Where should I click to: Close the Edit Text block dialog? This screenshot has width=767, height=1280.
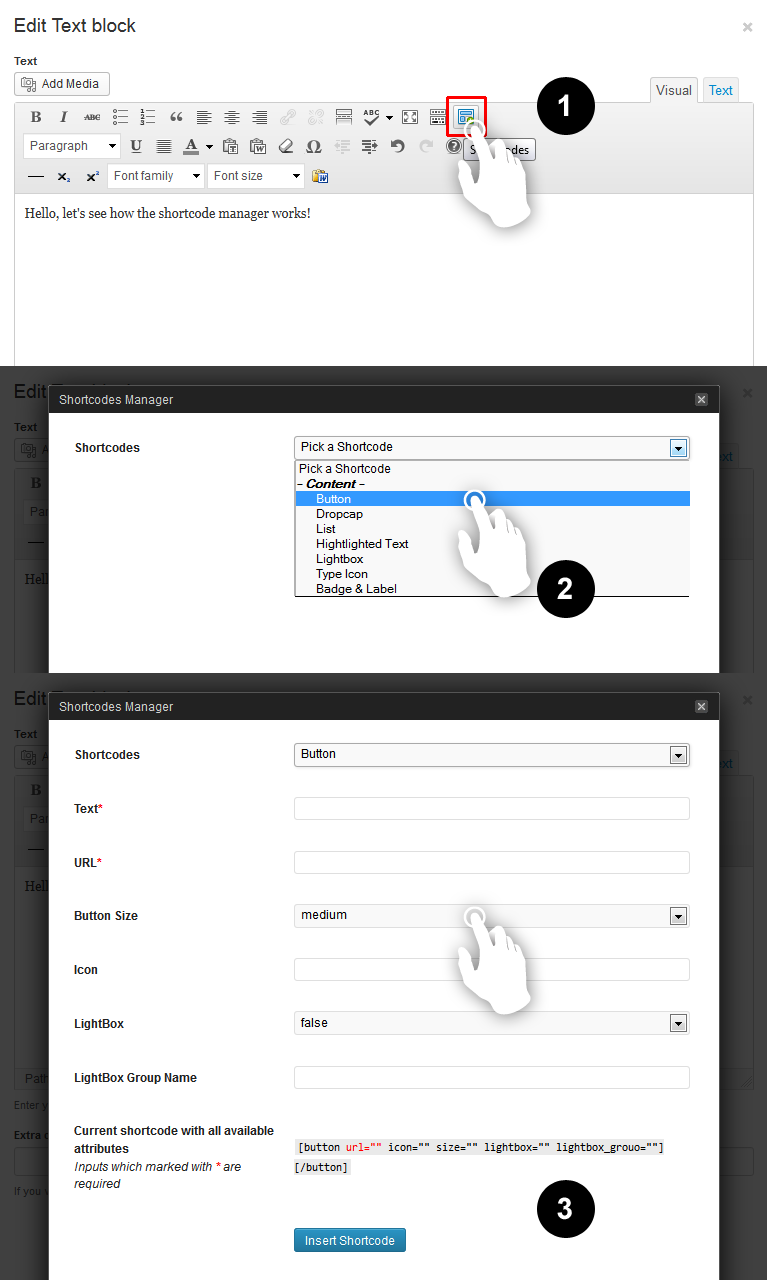(x=747, y=27)
